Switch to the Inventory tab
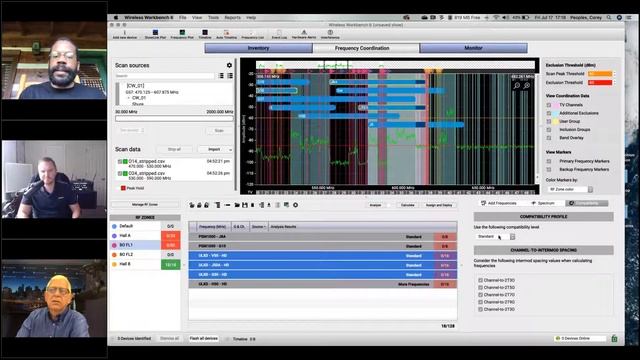The image size is (640, 360). 258,48
